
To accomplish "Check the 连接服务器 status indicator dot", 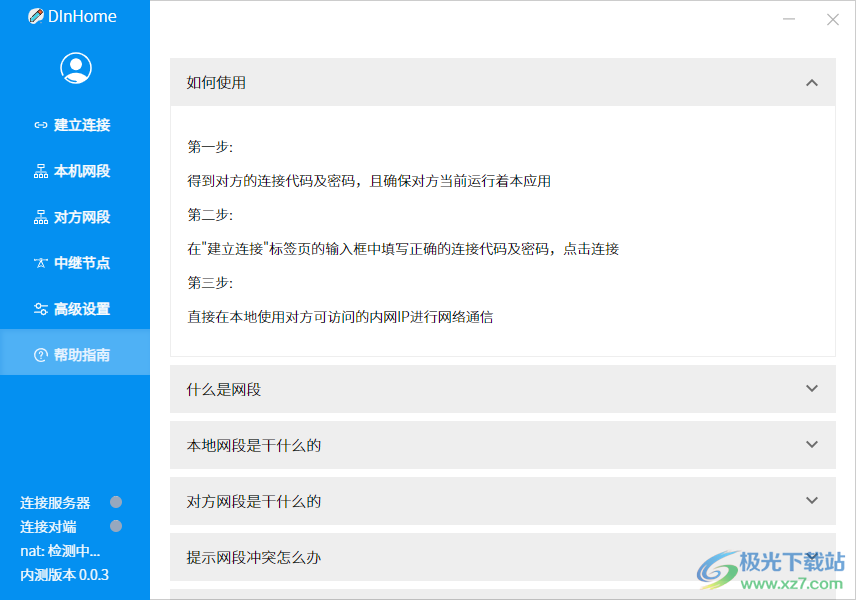I will click(x=116, y=502).
